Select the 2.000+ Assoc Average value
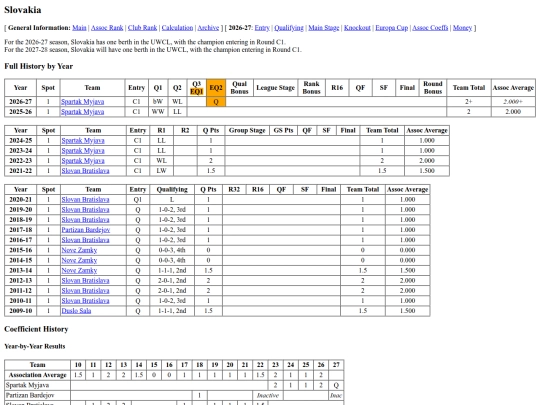Screen dimensions: 540x405 513,102
